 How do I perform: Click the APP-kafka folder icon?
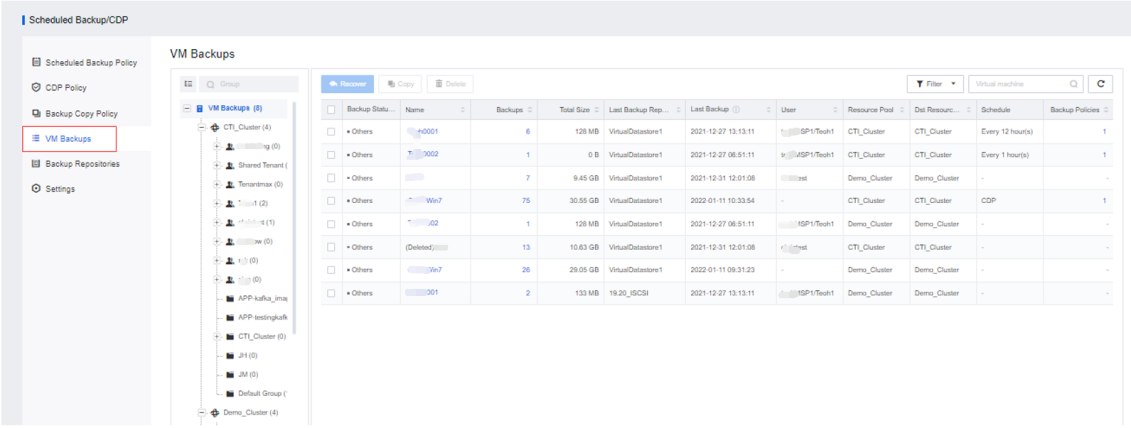coord(229,298)
